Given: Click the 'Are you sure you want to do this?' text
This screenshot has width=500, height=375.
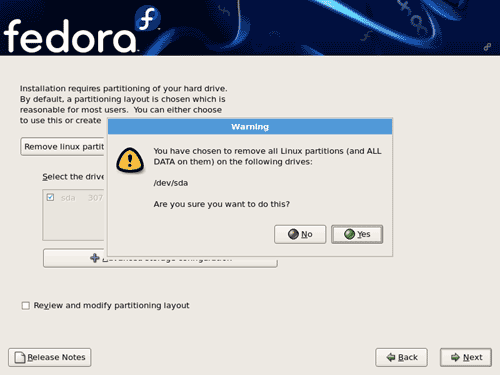Looking at the screenshot, I should click(222, 204).
